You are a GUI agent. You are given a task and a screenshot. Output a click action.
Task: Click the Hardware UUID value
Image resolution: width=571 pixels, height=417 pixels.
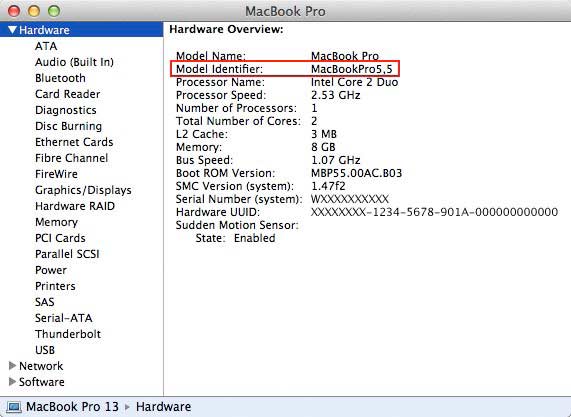click(434, 212)
